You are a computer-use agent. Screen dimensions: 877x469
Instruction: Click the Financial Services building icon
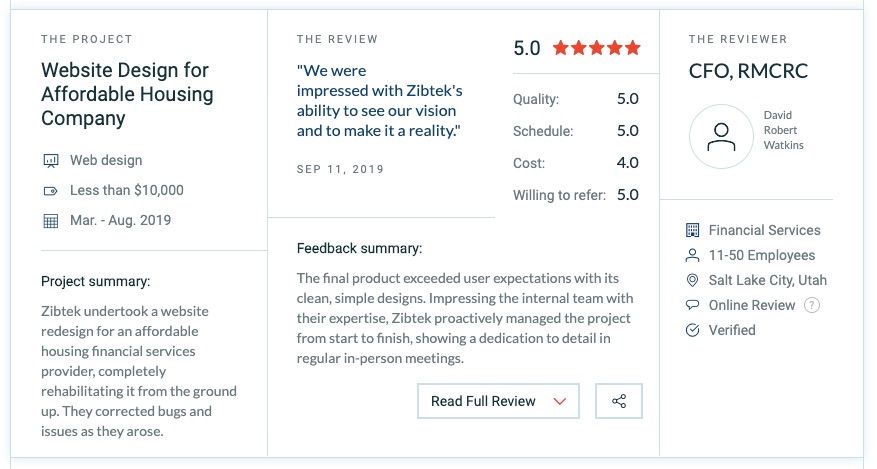[x=692, y=230]
